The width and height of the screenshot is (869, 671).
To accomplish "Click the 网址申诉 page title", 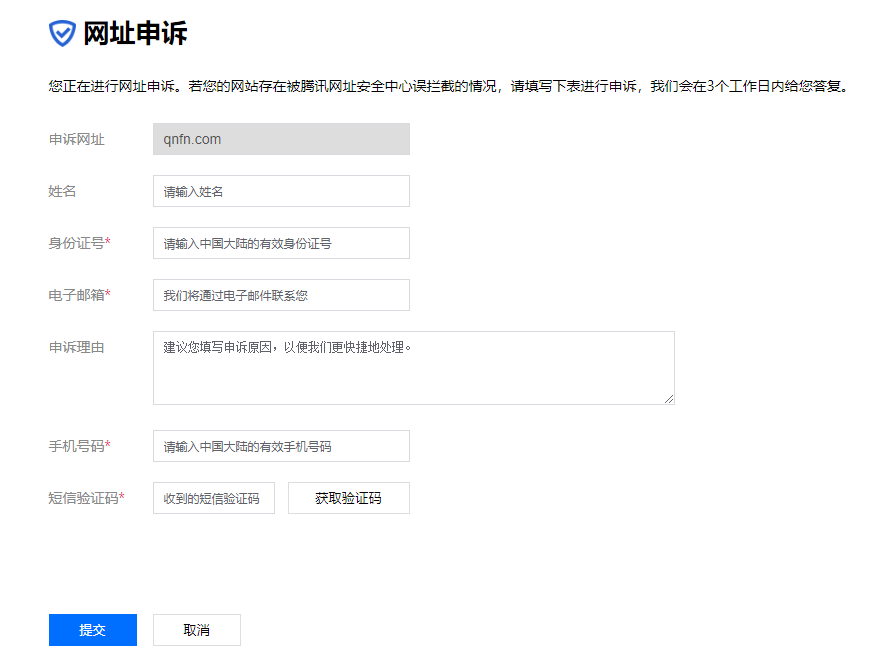I will pyautogui.click(x=135, y=33).
